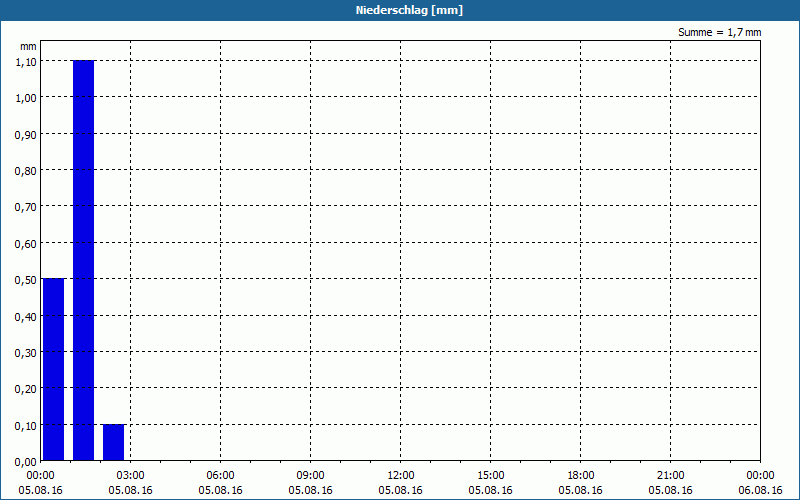Click the 18:00 time axis label

(x=581, y=476)
